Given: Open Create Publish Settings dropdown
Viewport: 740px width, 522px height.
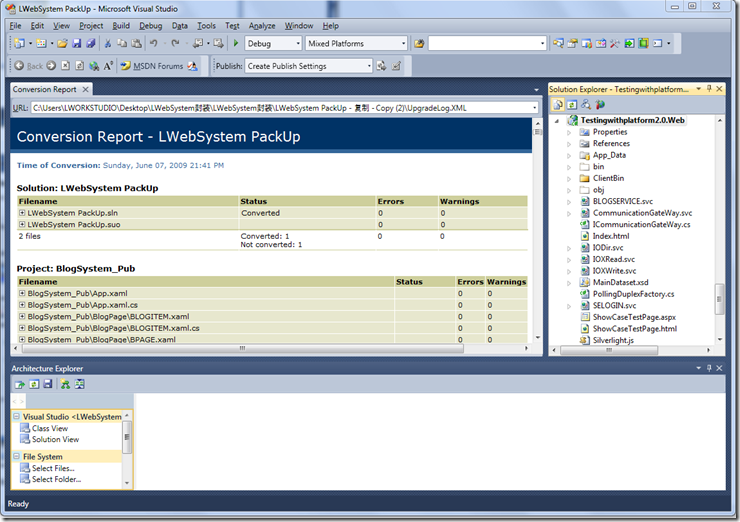Looking at the screenshot, I should (x=369, y=66).
